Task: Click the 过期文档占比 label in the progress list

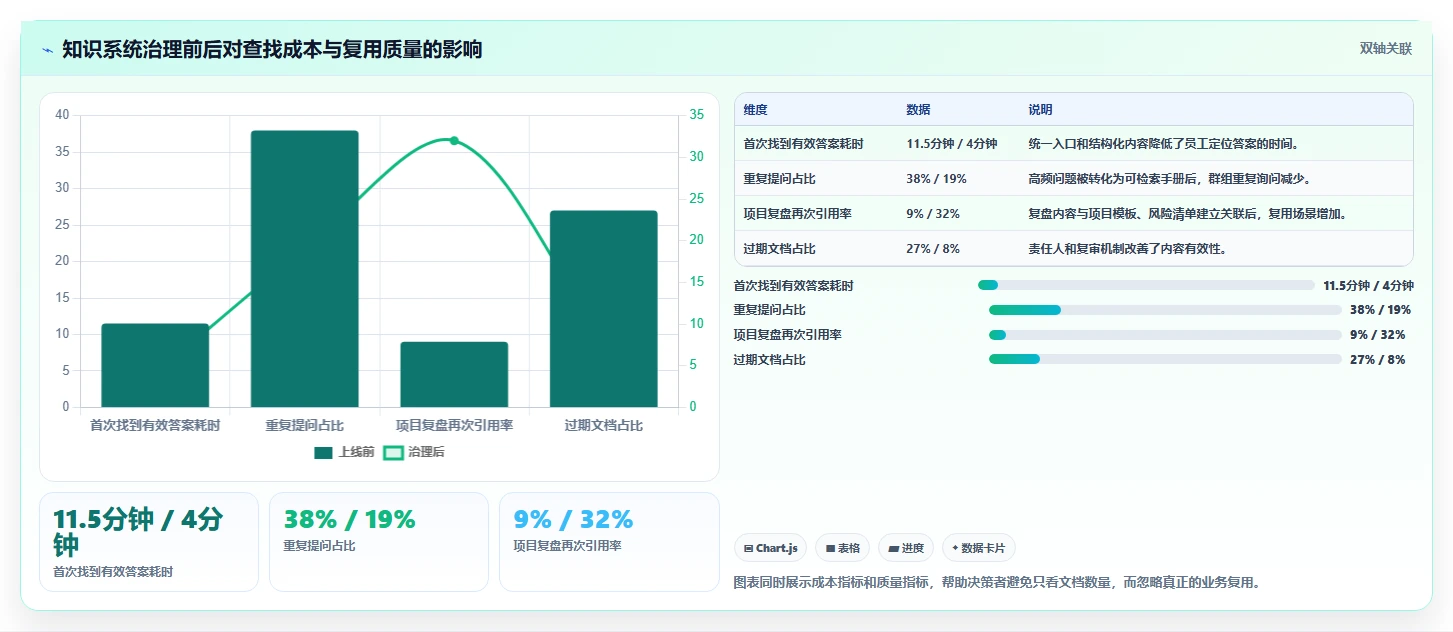Action: coord(769,359)
